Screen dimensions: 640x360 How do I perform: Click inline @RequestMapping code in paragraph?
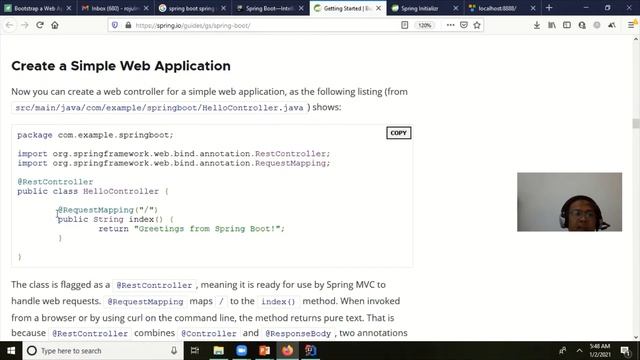click(x=145, y=302)
